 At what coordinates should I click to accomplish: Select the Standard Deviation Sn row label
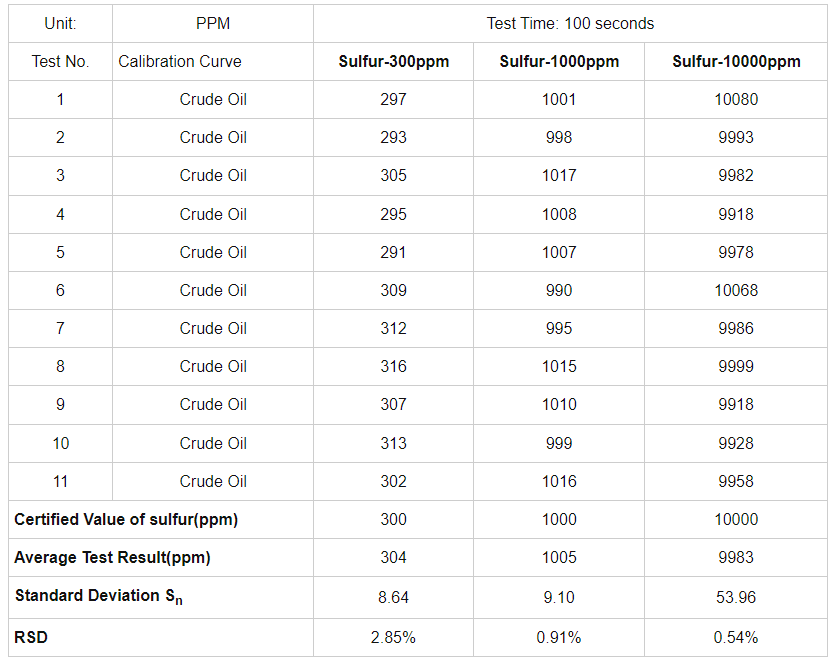pyautogui.click(x=98, y=597)
